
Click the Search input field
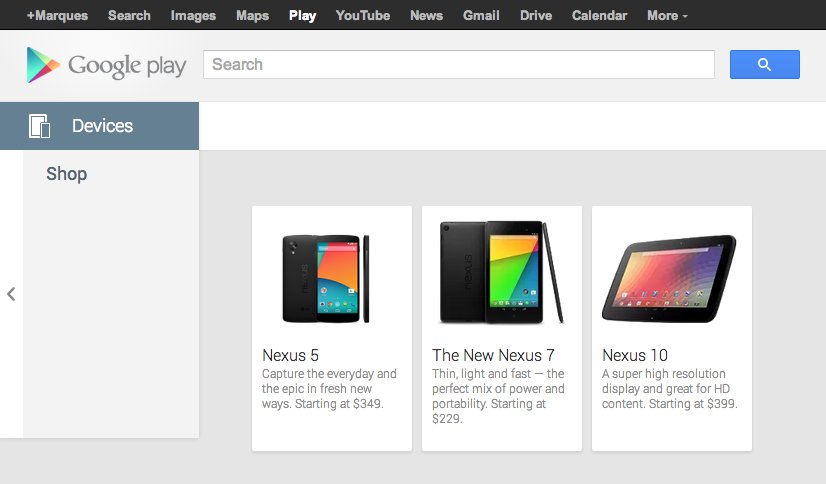tap(459, 64)
